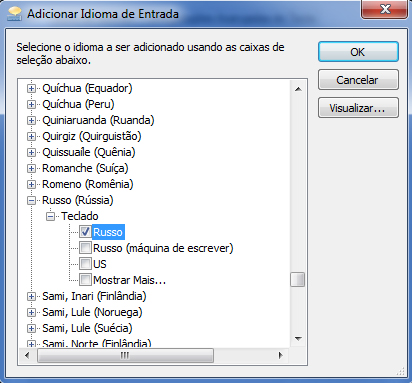
Task: Click the Cancelar button
Action: (x=358, y=80)
